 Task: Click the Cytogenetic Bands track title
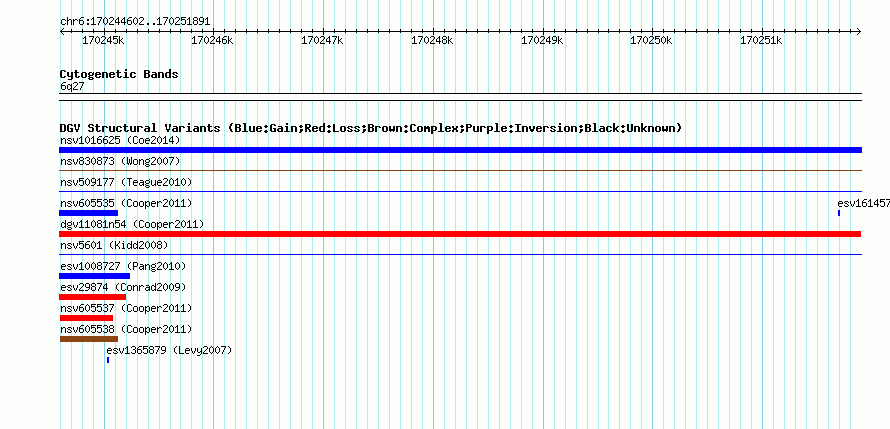[119, 74]
